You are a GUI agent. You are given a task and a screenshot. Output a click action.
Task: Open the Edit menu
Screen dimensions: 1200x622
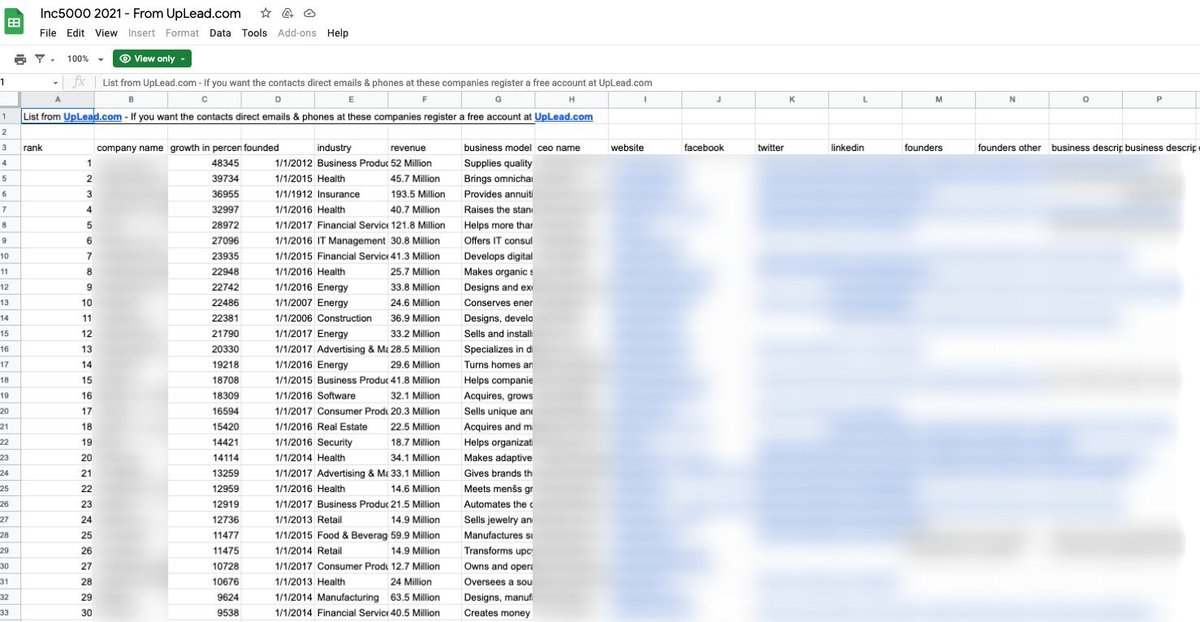[76, 33]
